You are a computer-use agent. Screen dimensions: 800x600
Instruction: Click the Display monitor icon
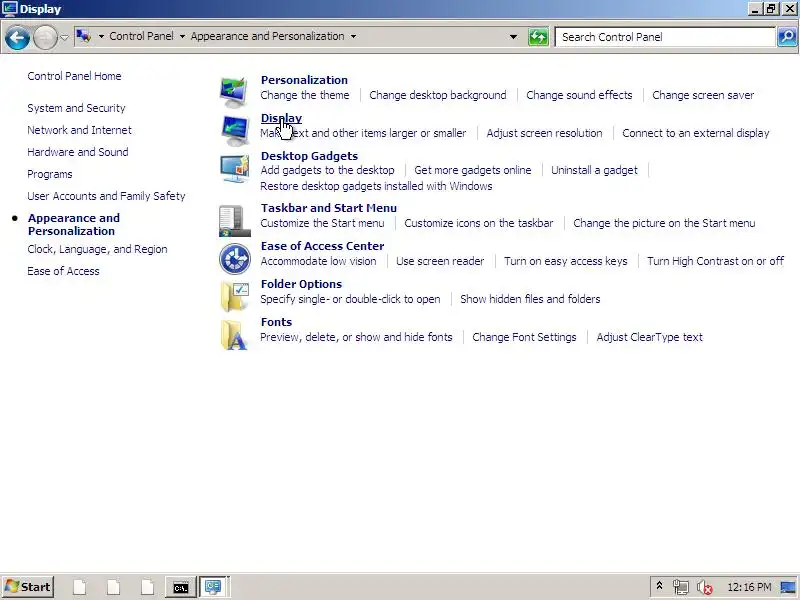234,130
